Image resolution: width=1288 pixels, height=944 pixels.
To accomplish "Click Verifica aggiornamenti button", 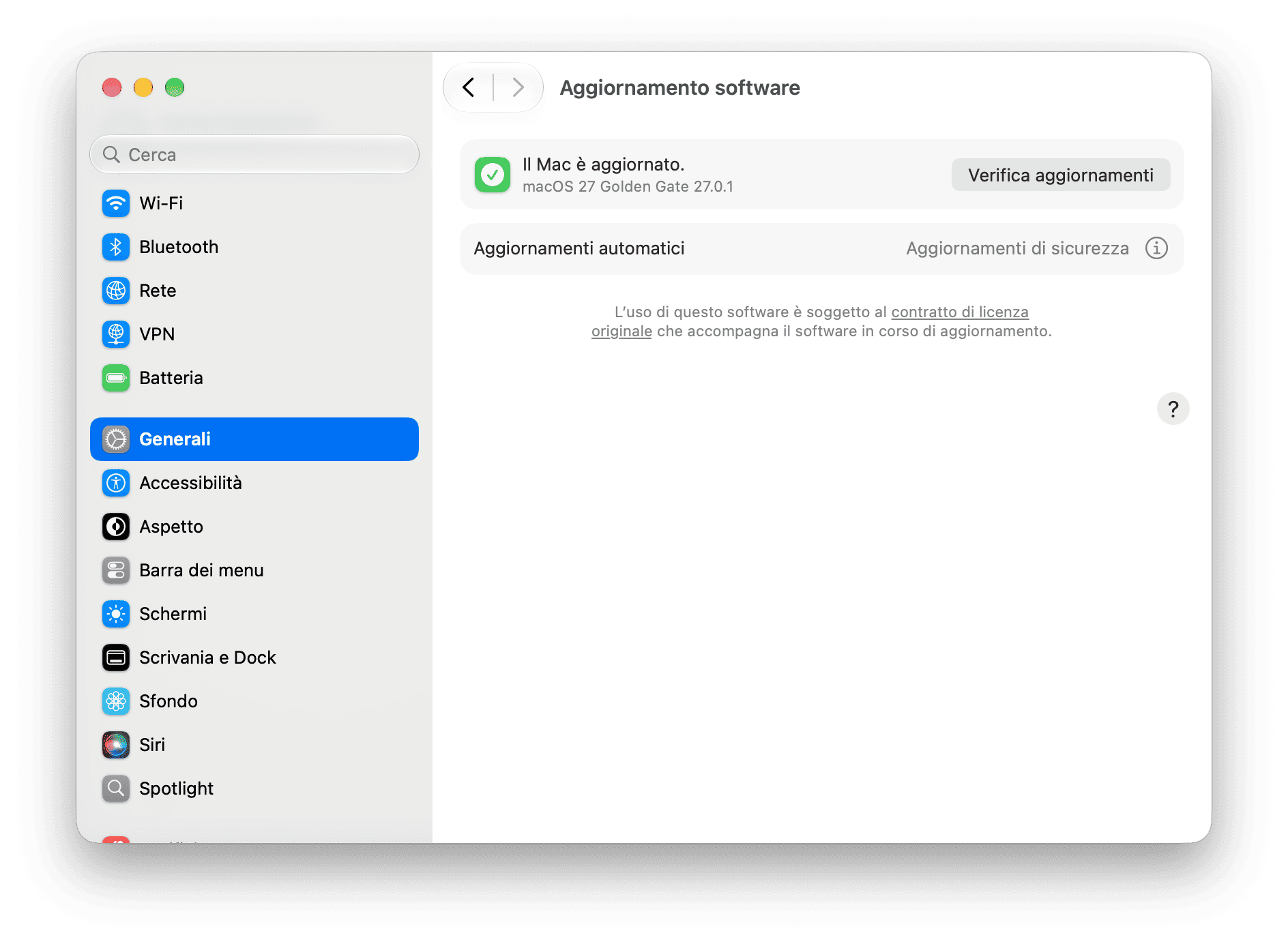I will click(1061, 175).
